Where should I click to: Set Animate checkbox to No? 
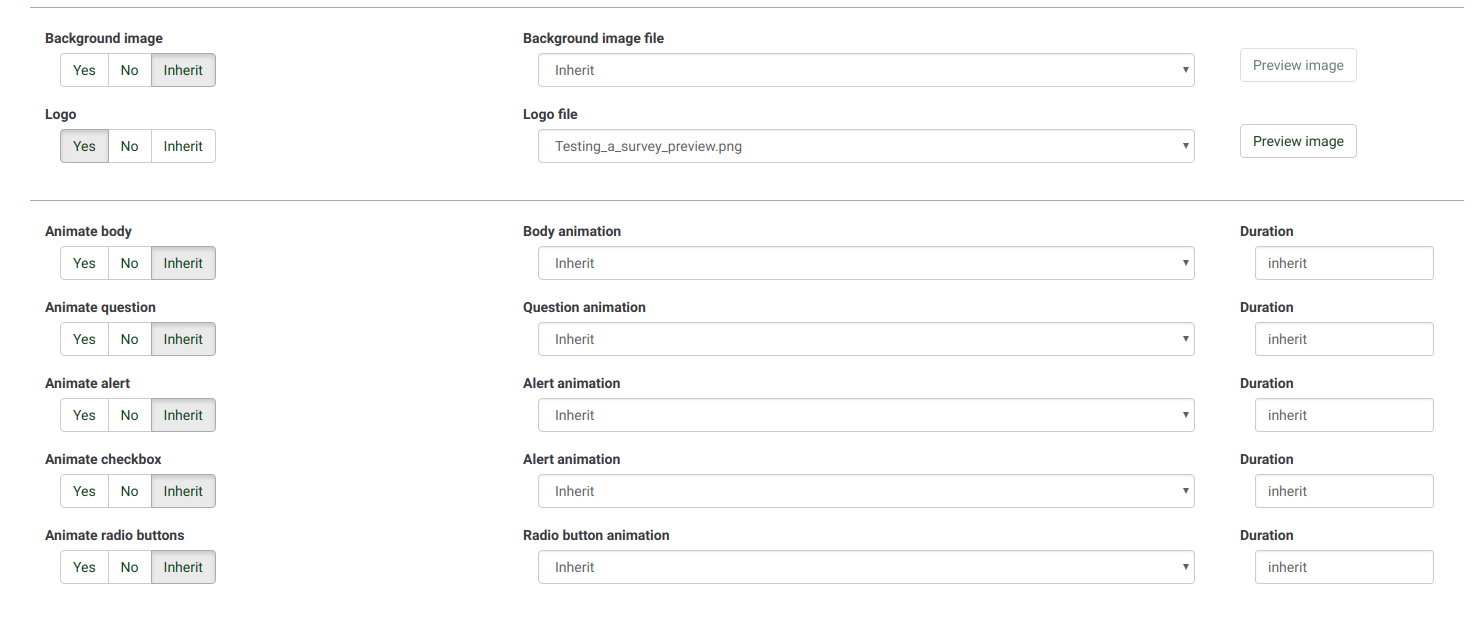point(130,491)
